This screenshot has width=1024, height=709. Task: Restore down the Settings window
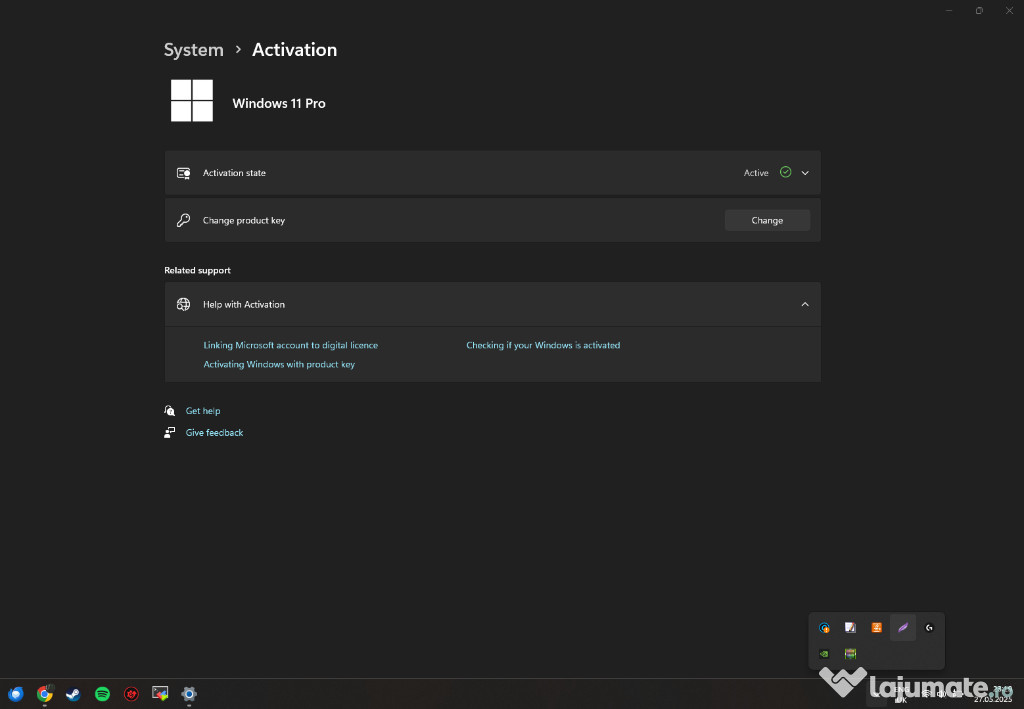coord(979,10)
